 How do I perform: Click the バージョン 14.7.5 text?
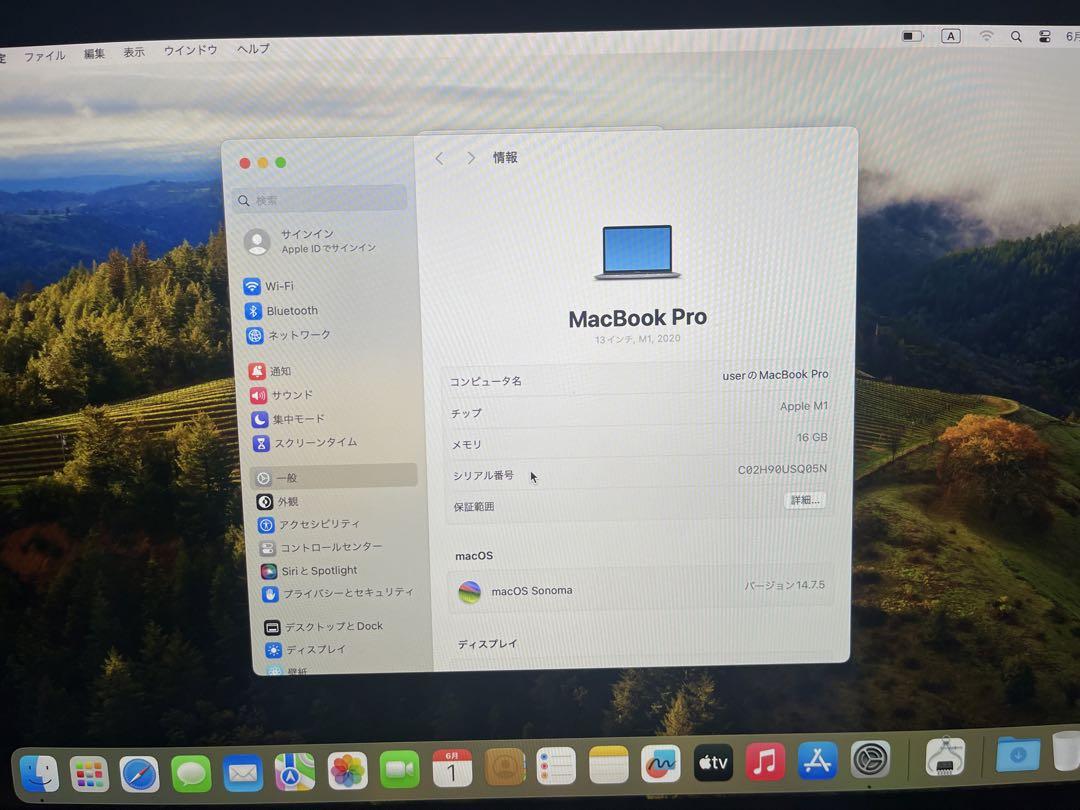pyautogui.click(x=785, y=585)
